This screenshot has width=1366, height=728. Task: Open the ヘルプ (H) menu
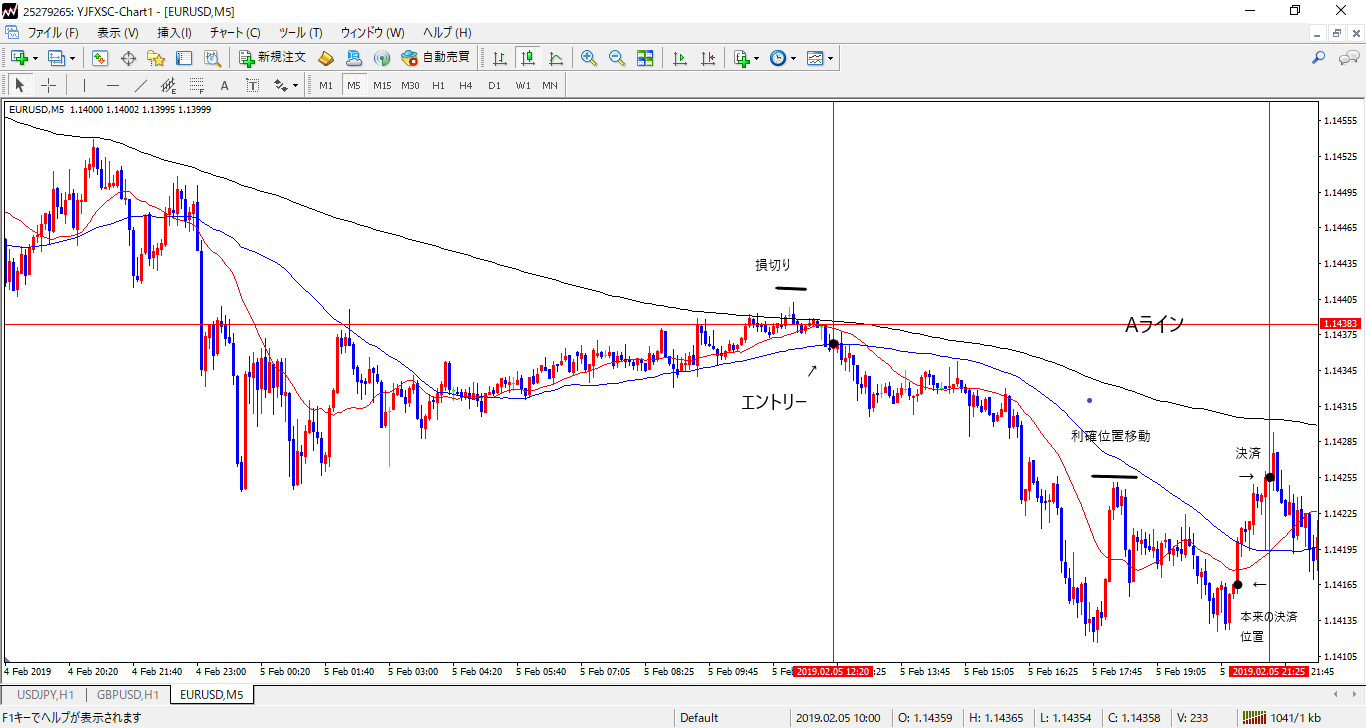pos(447,32)
